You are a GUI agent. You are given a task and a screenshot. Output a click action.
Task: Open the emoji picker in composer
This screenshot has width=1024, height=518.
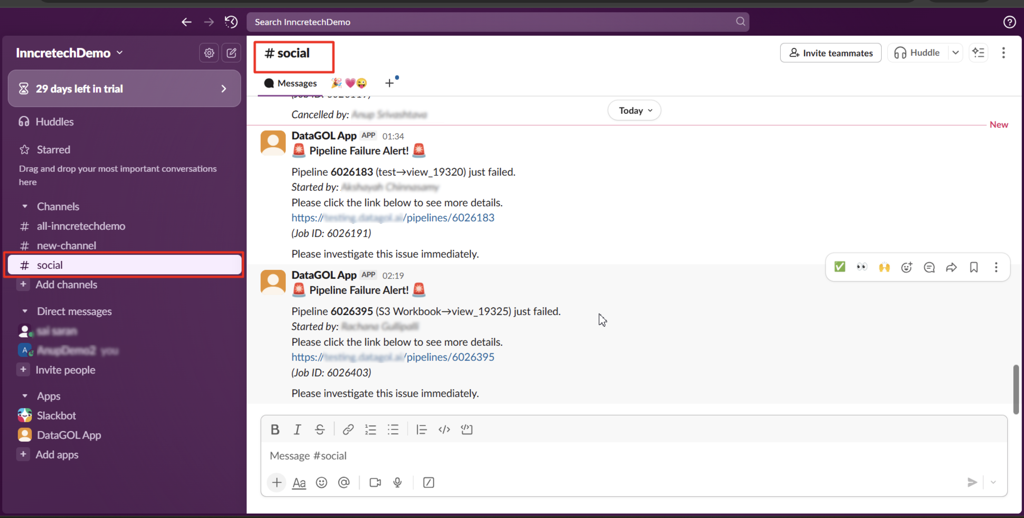tap(321, 482)
